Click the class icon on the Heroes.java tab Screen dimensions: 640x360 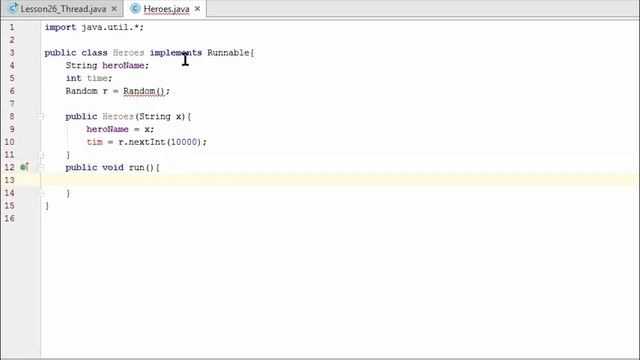[136, 8]
